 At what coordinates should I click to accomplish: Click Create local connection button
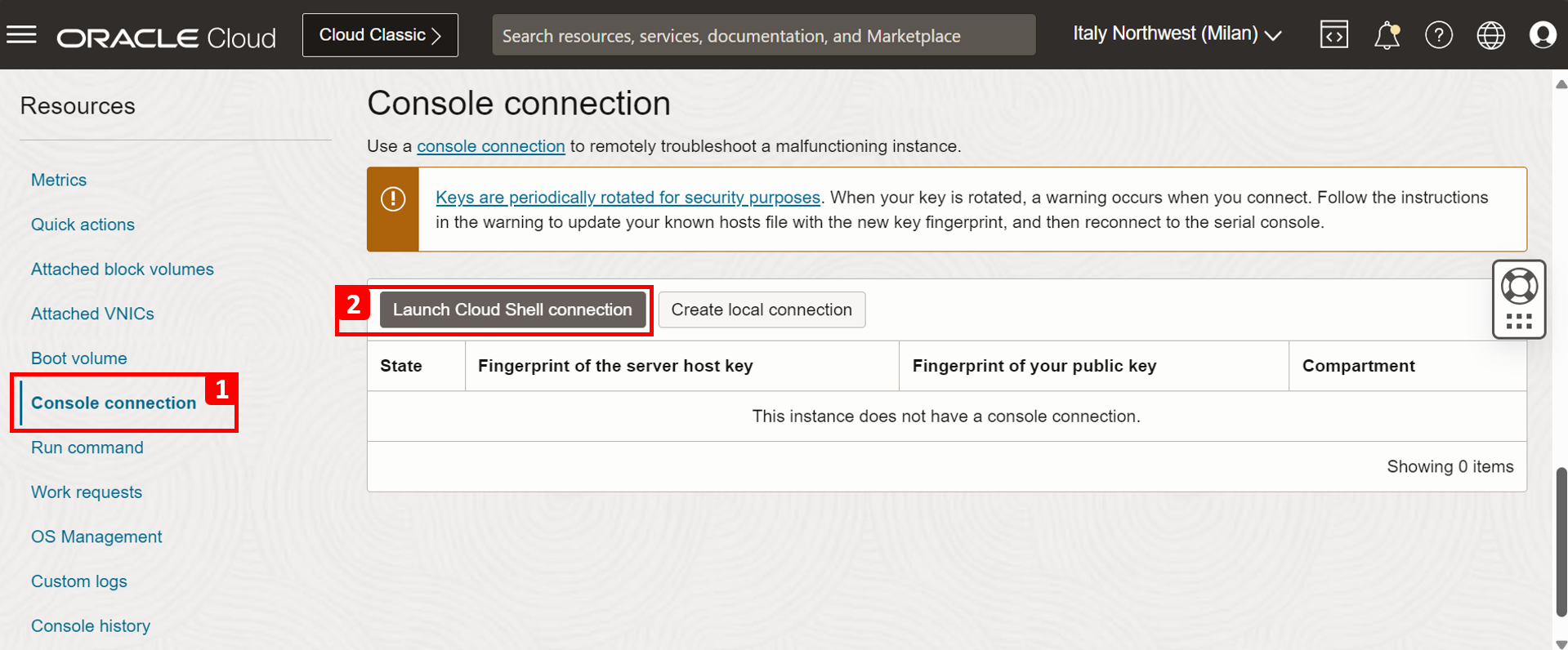coord(762,309)
